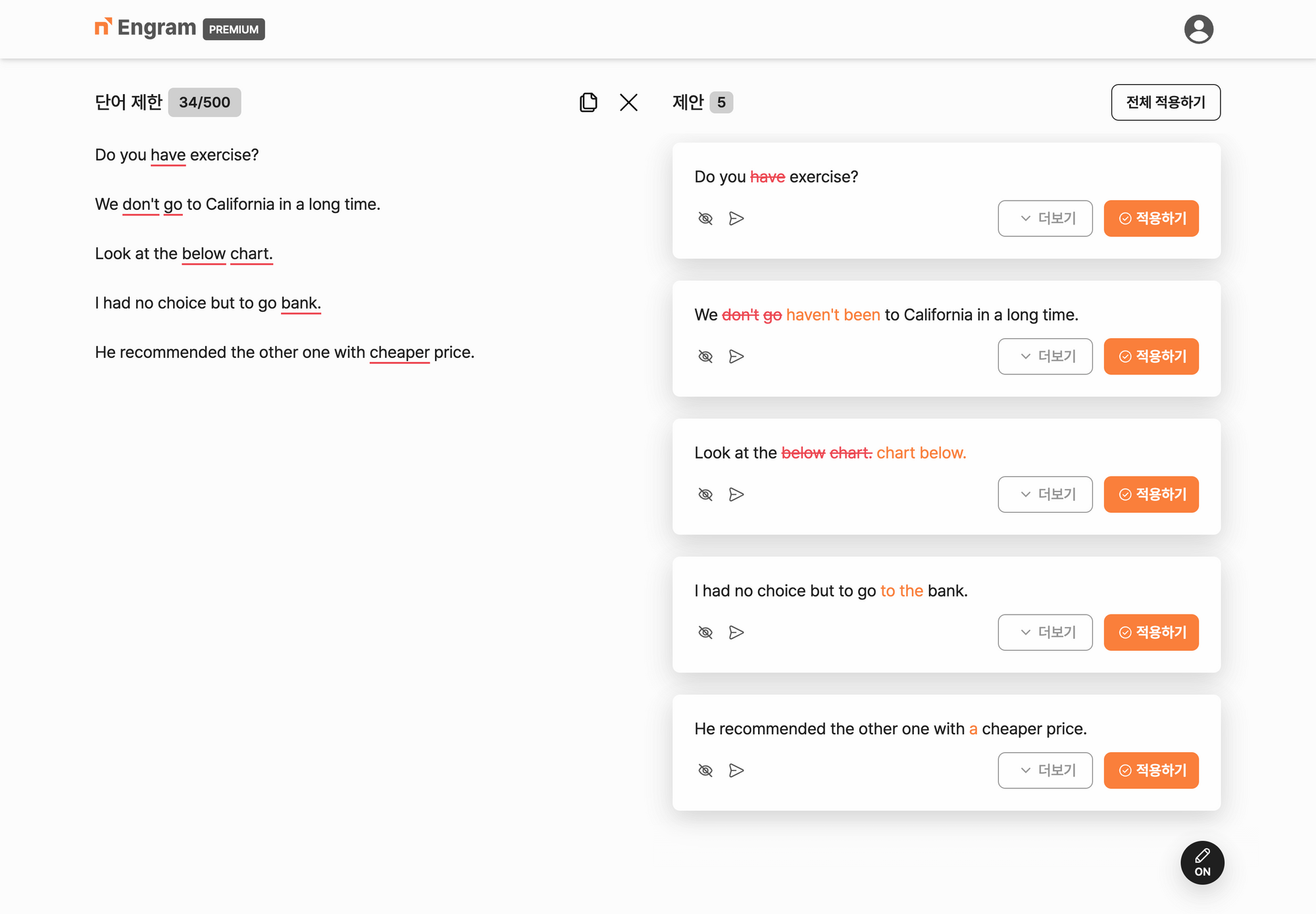Hide the 'chart below' suggestion with the eye icon
1316x914 pixels.
705,494
